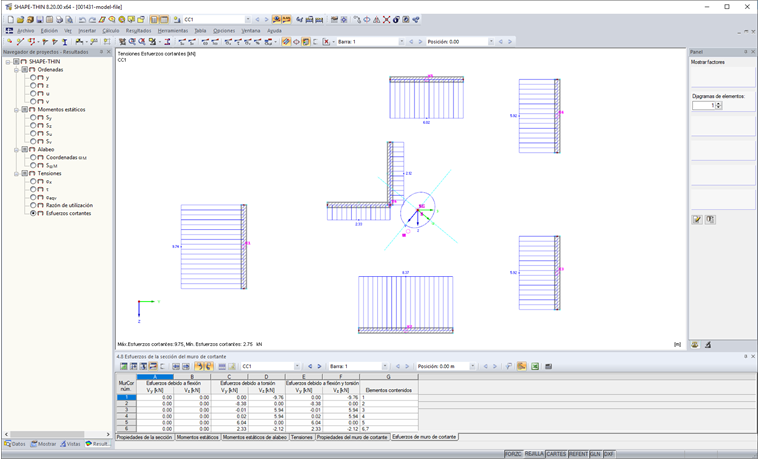The width and height of the screenshot is (760, 459).
Task: Click the zoom window magnifier icon
Action: point(132,42)
